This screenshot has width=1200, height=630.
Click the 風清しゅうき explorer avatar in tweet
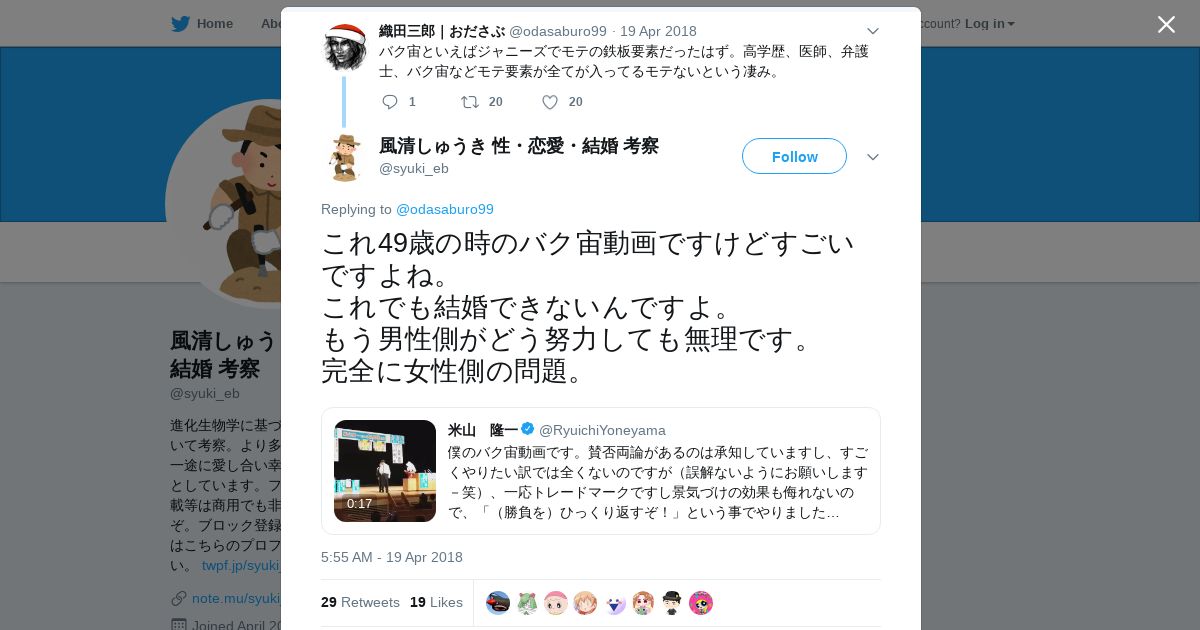point(345,157)
